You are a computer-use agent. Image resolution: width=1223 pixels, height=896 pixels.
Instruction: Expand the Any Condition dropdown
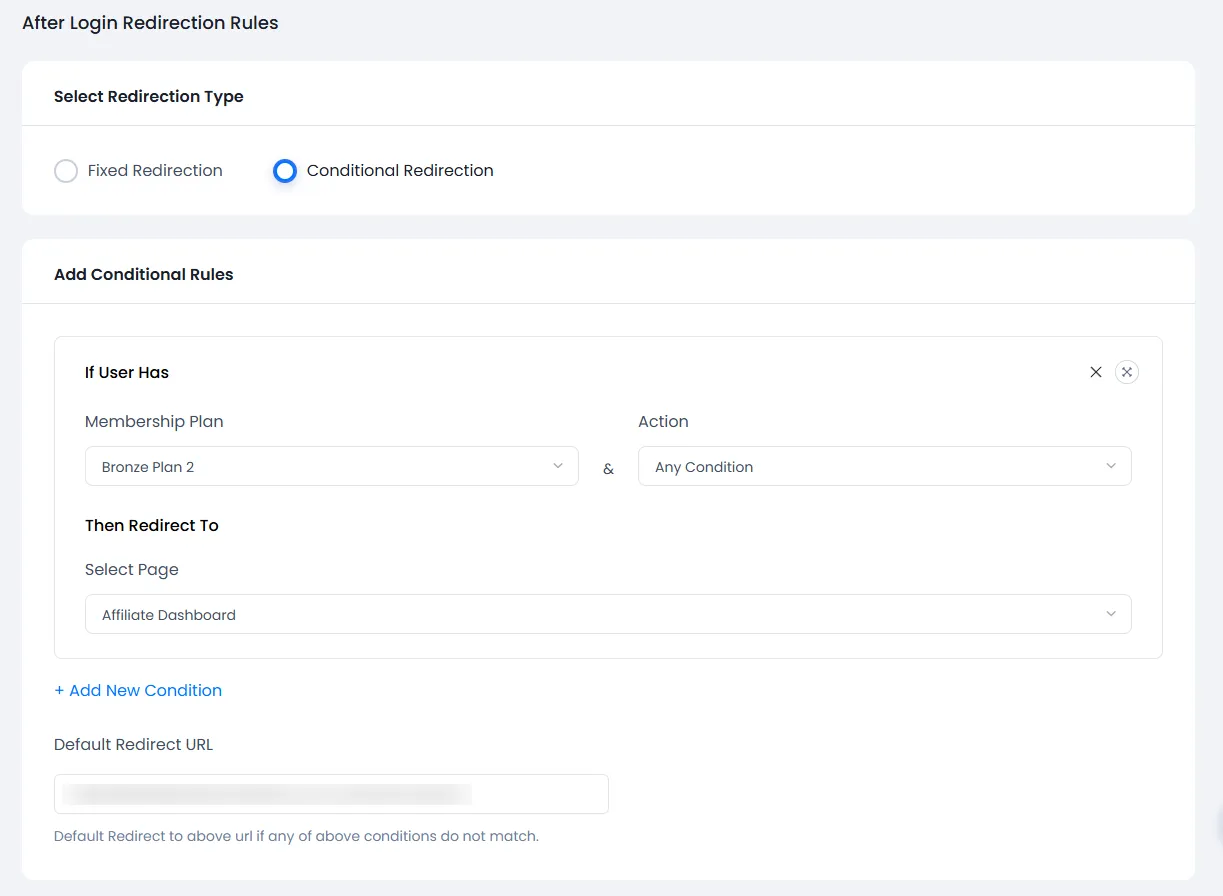(x=870, y=467)
